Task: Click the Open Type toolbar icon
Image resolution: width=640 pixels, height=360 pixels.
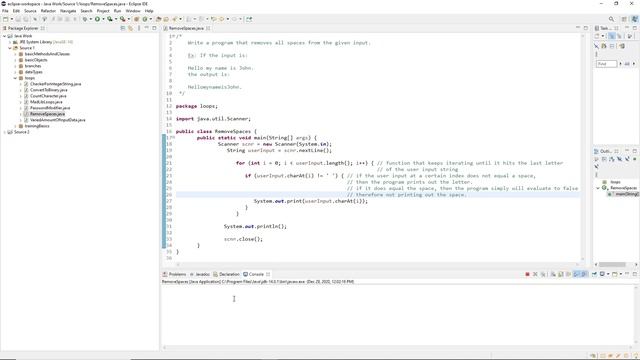Action: click(158, 19)
